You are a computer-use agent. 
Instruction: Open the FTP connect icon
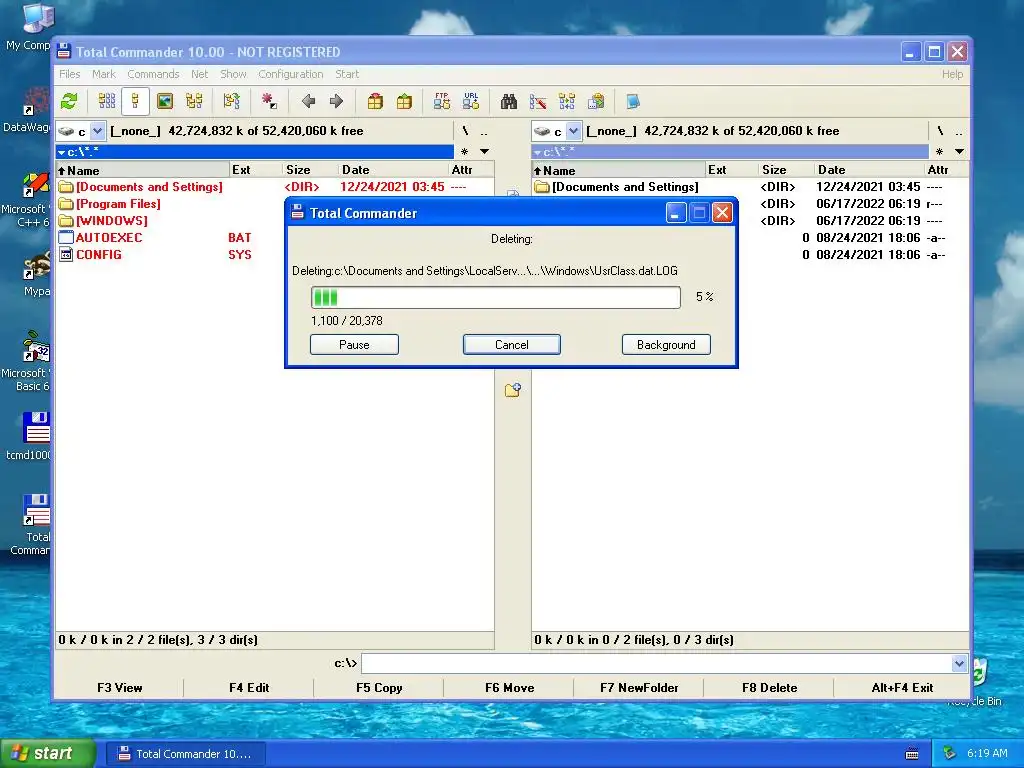pyautogui.click(x=441, y=101)
